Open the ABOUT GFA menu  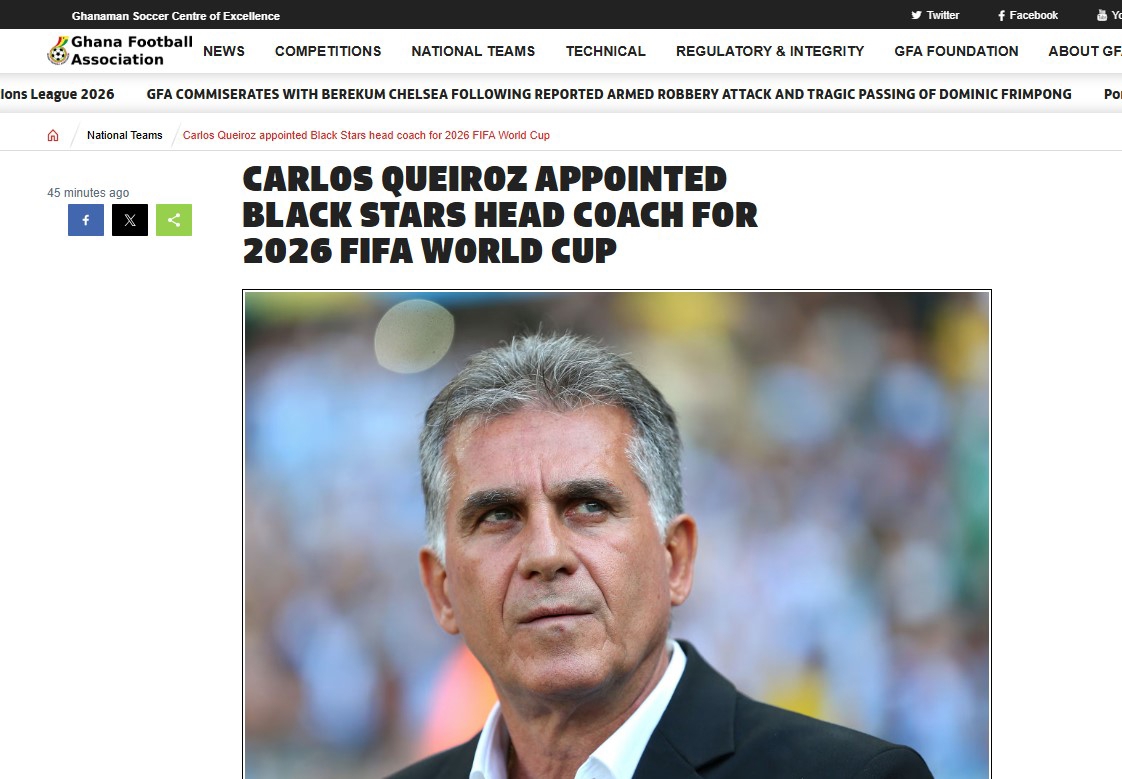1085,51
